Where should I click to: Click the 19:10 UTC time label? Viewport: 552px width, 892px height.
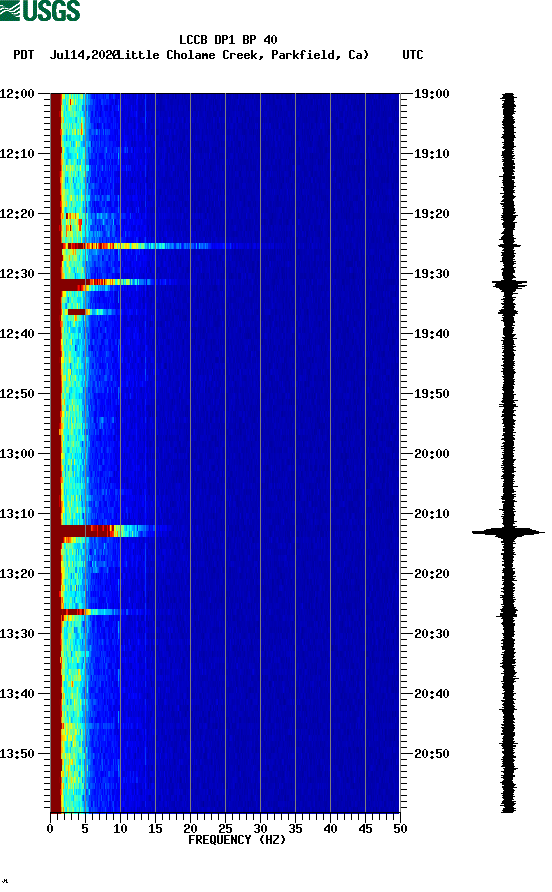431,154
